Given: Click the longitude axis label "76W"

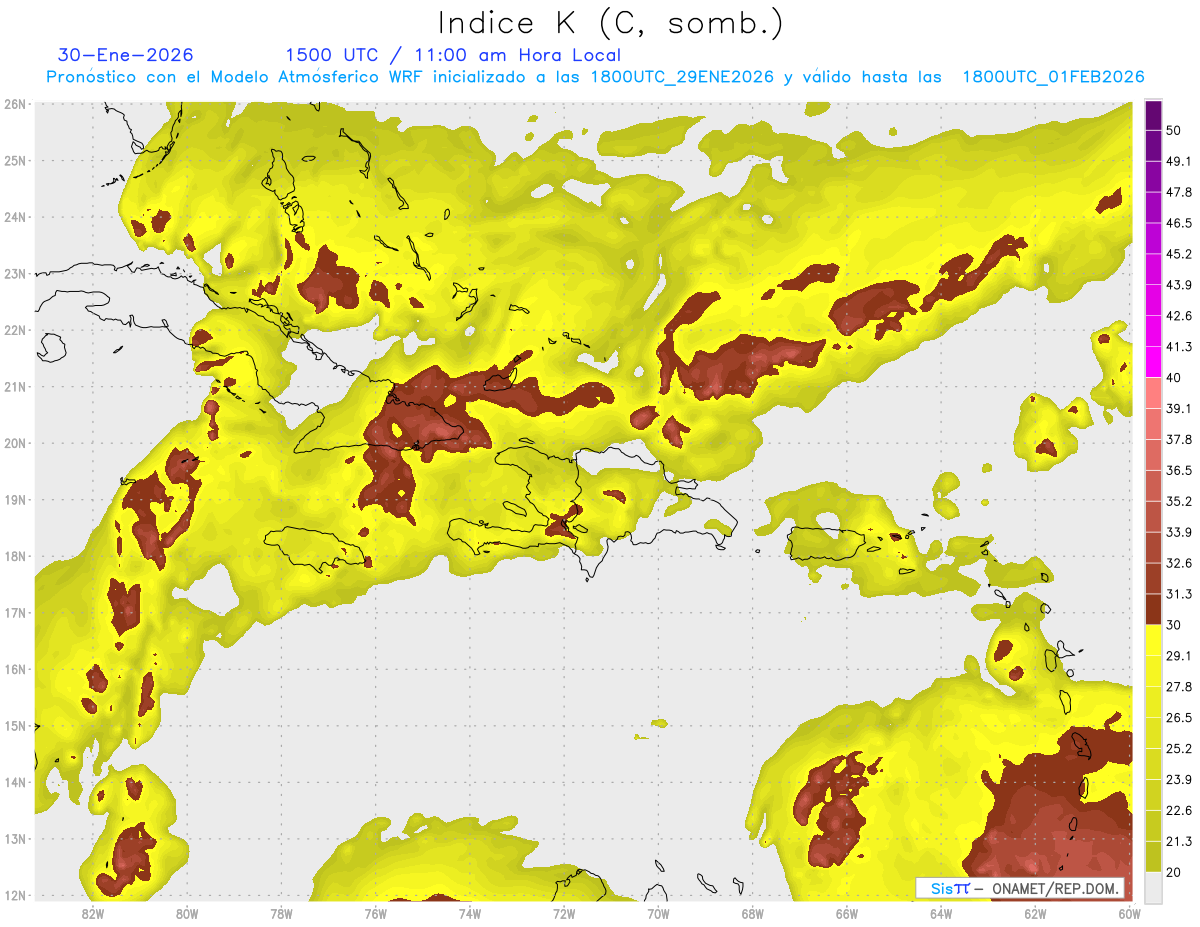Looking at the screenshot, I should coord(375,913).
